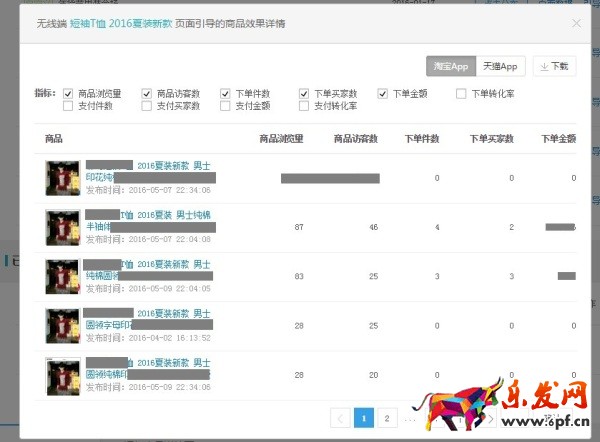The height and width of the screenshot is (442, 600).
Task: Open the 短袖T恤 2016夏装新款 page link
Action: pos(121,24)
